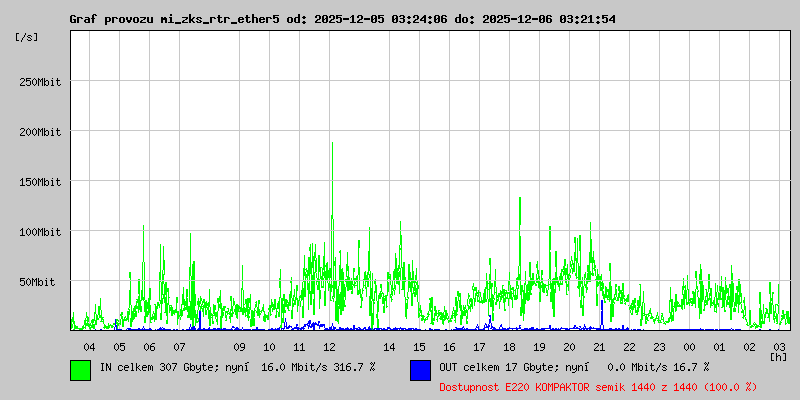Select the 200Mbit y-axis label
Image resolution: width=800 pixels, height=400 pixels.
pyautogui.click(x=40, y=132)
